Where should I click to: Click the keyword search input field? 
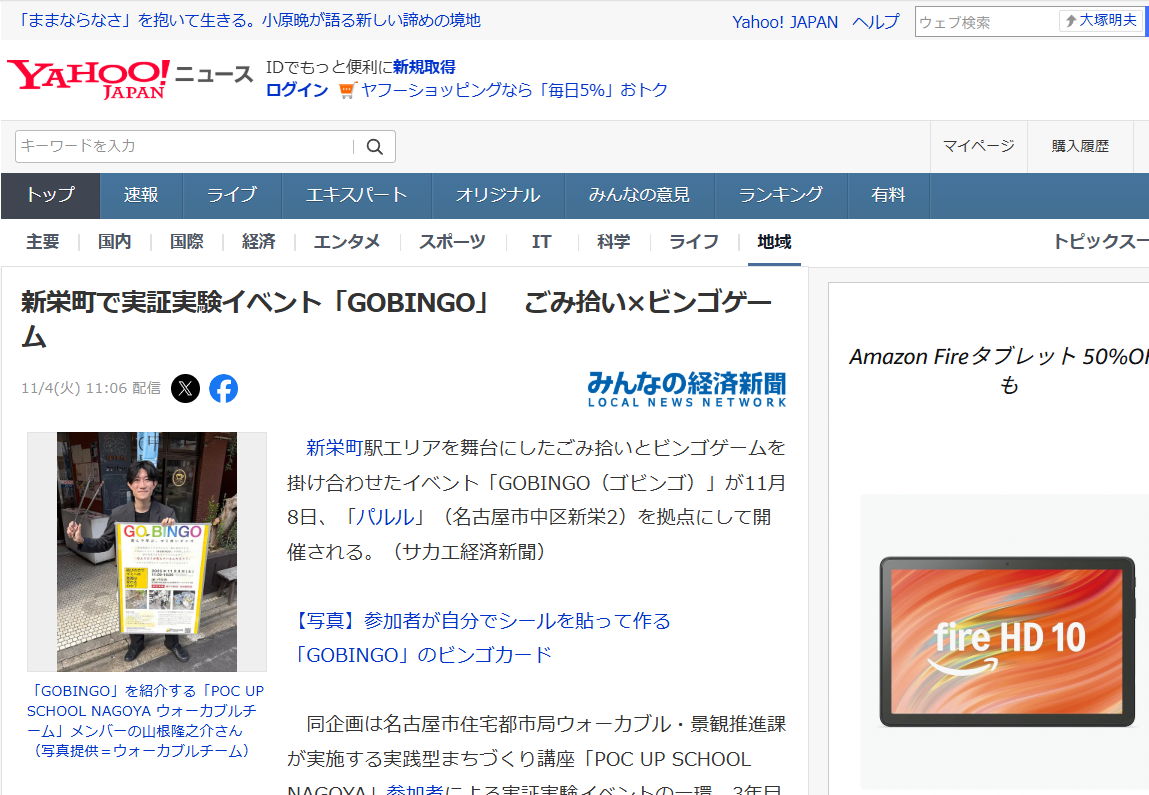(x=185, y=146)
